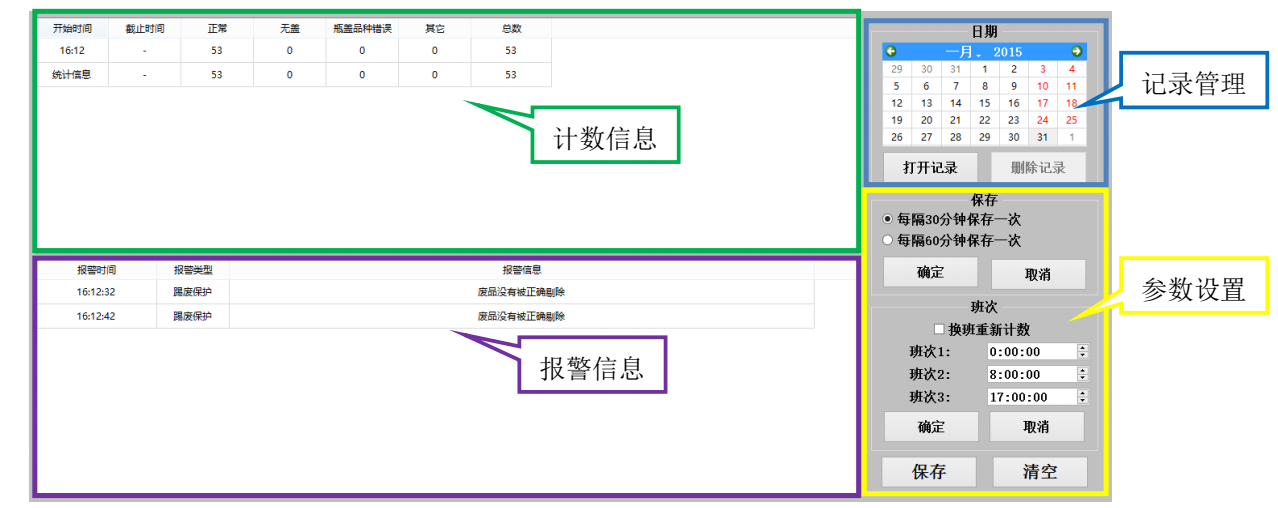Enable the 换班重新计数 checkbox

coord(939,329)
